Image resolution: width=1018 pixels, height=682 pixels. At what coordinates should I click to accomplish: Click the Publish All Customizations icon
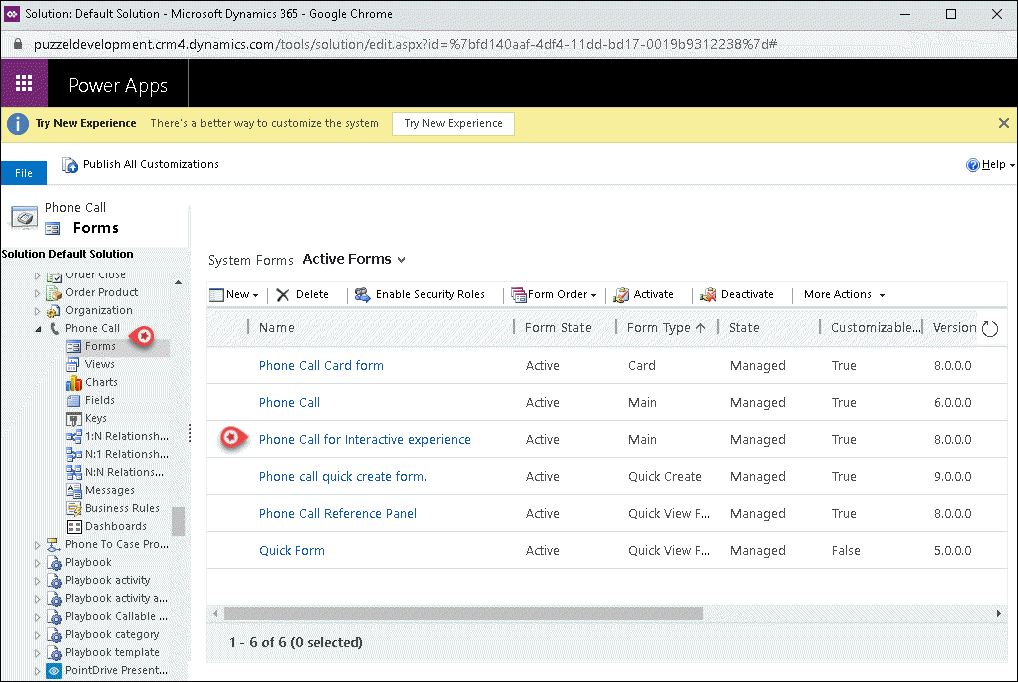70,165
